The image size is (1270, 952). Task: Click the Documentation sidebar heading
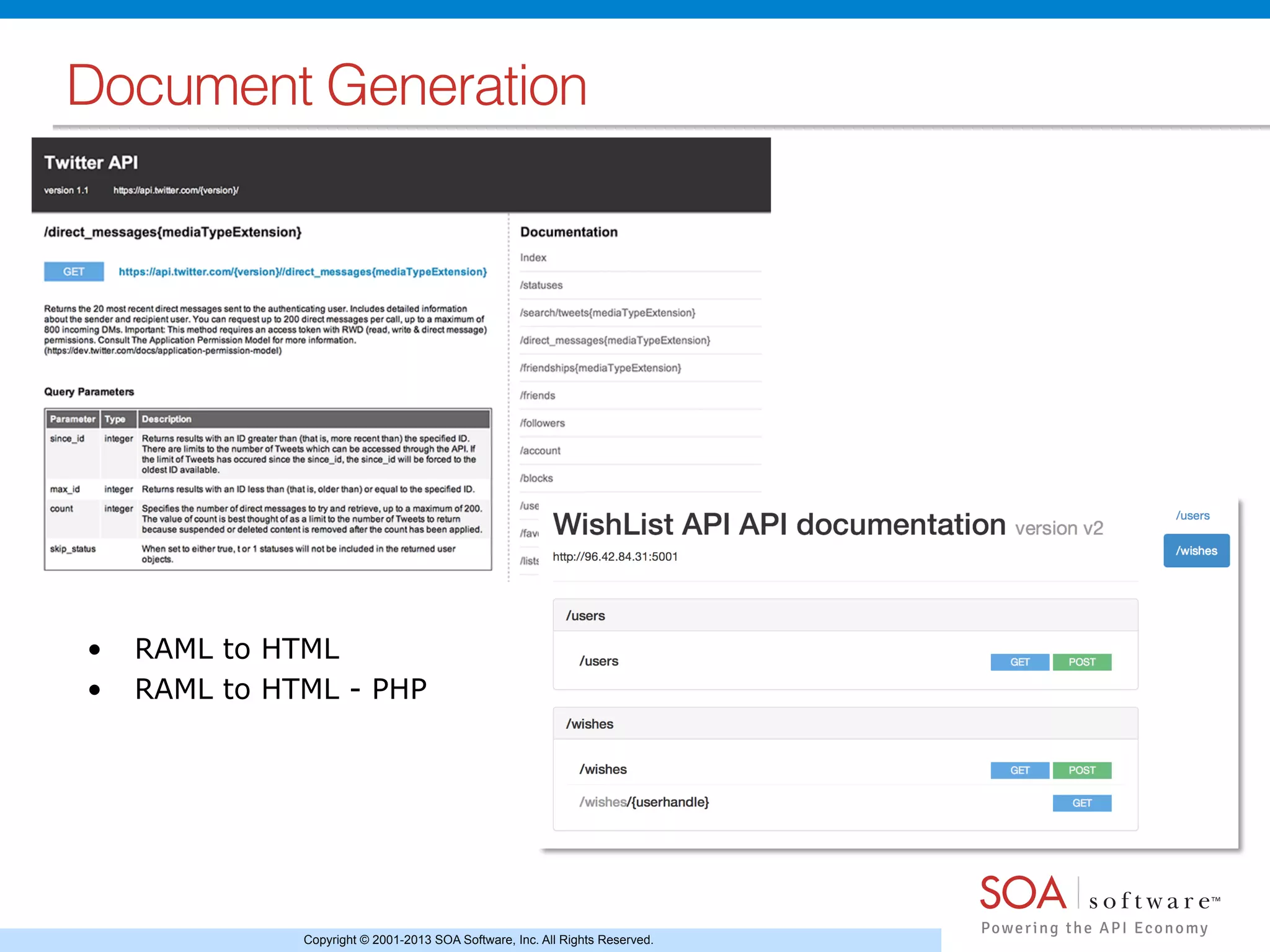(569, 232)
